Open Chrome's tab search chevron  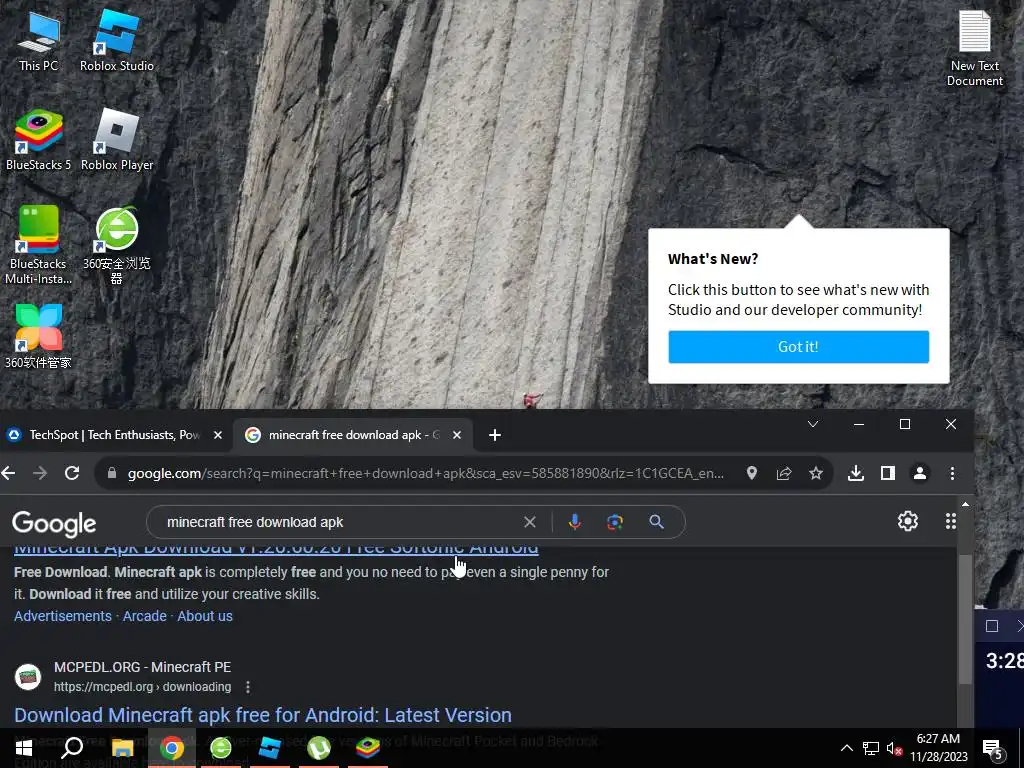pyautogui.click(x=812, y=424)
